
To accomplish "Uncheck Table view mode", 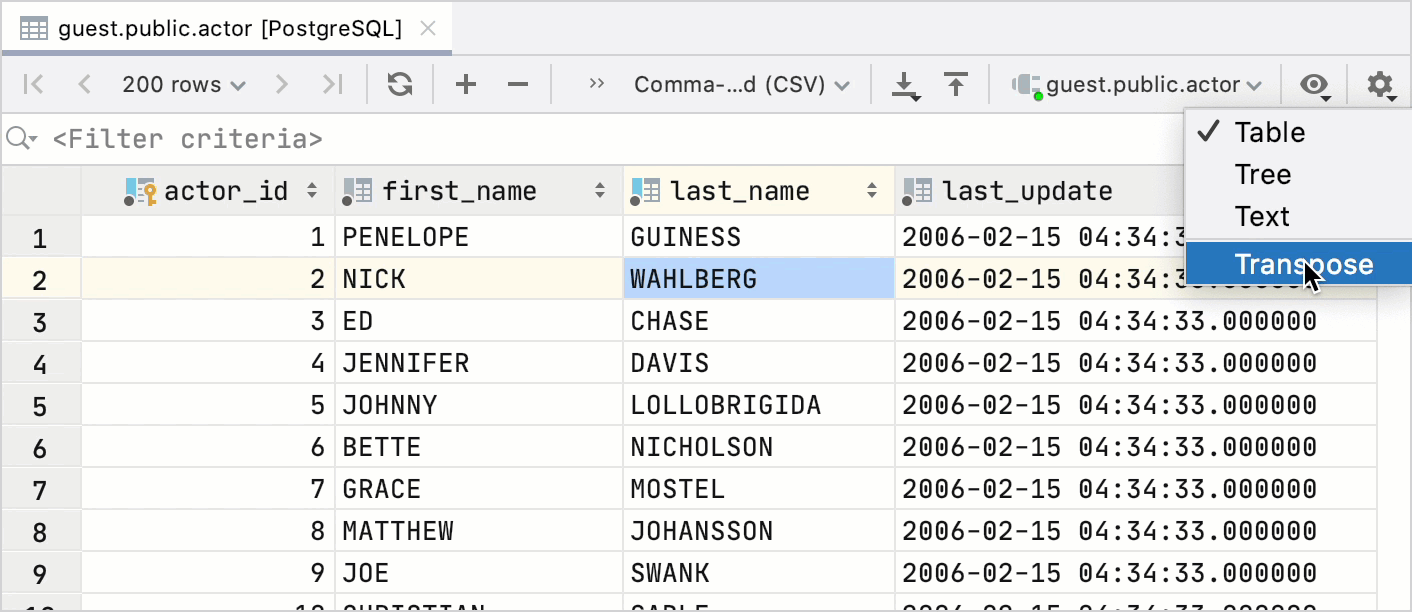I will (1271, 131).
